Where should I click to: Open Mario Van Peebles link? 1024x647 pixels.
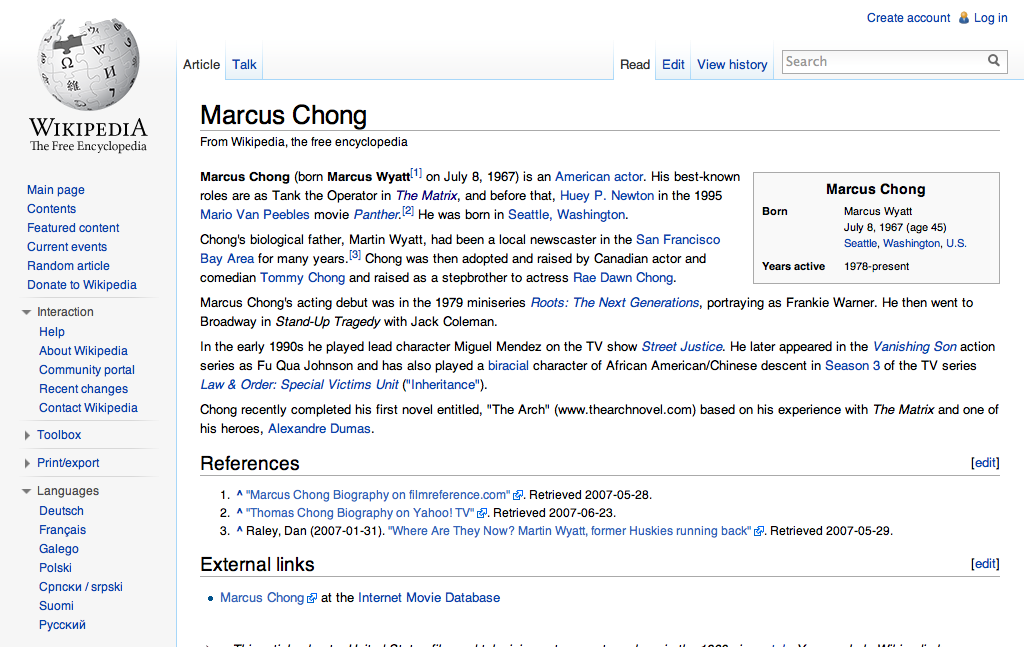255,214
